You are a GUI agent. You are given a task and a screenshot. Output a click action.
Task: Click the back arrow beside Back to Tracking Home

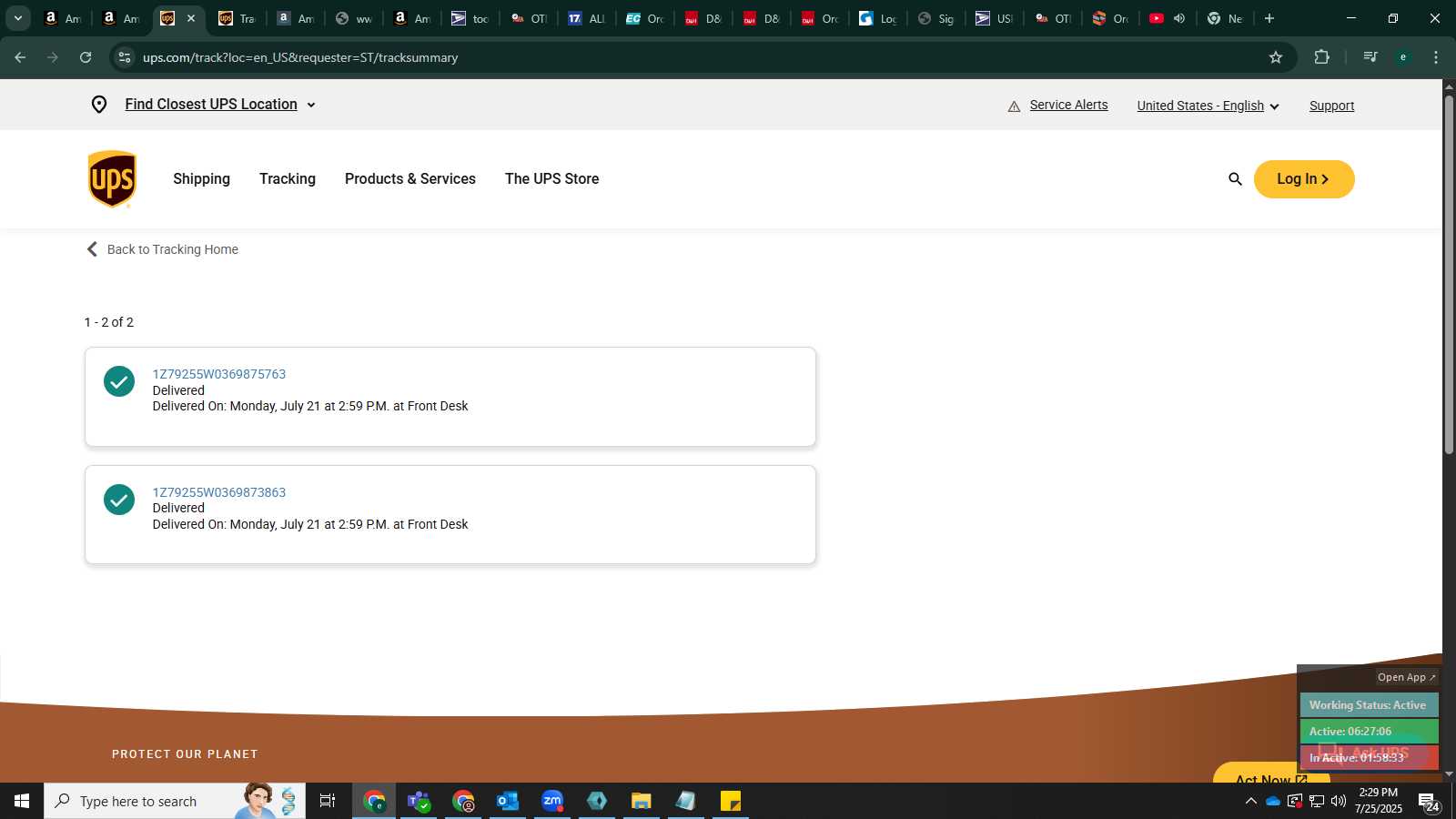tap(92, 249)
